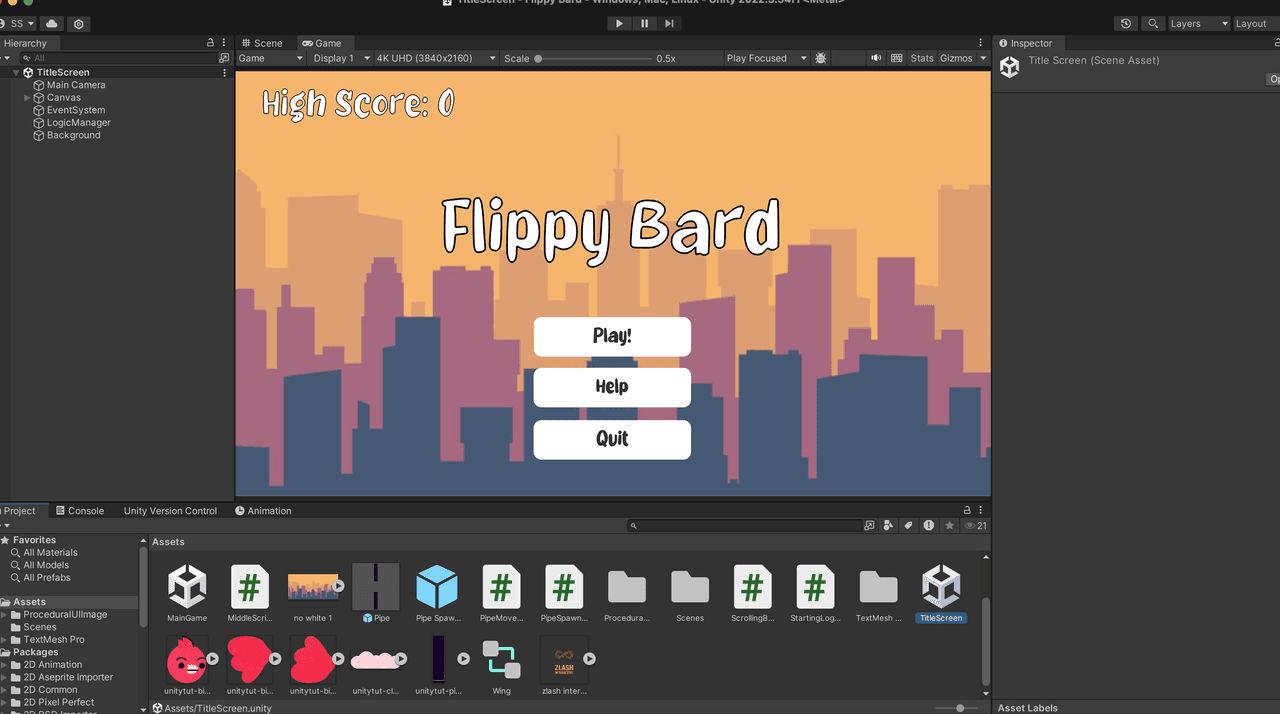Screen dimensions: 1280x714
Task: Expand the Canvas object in Hierarchy
Action: click(27, 98)
